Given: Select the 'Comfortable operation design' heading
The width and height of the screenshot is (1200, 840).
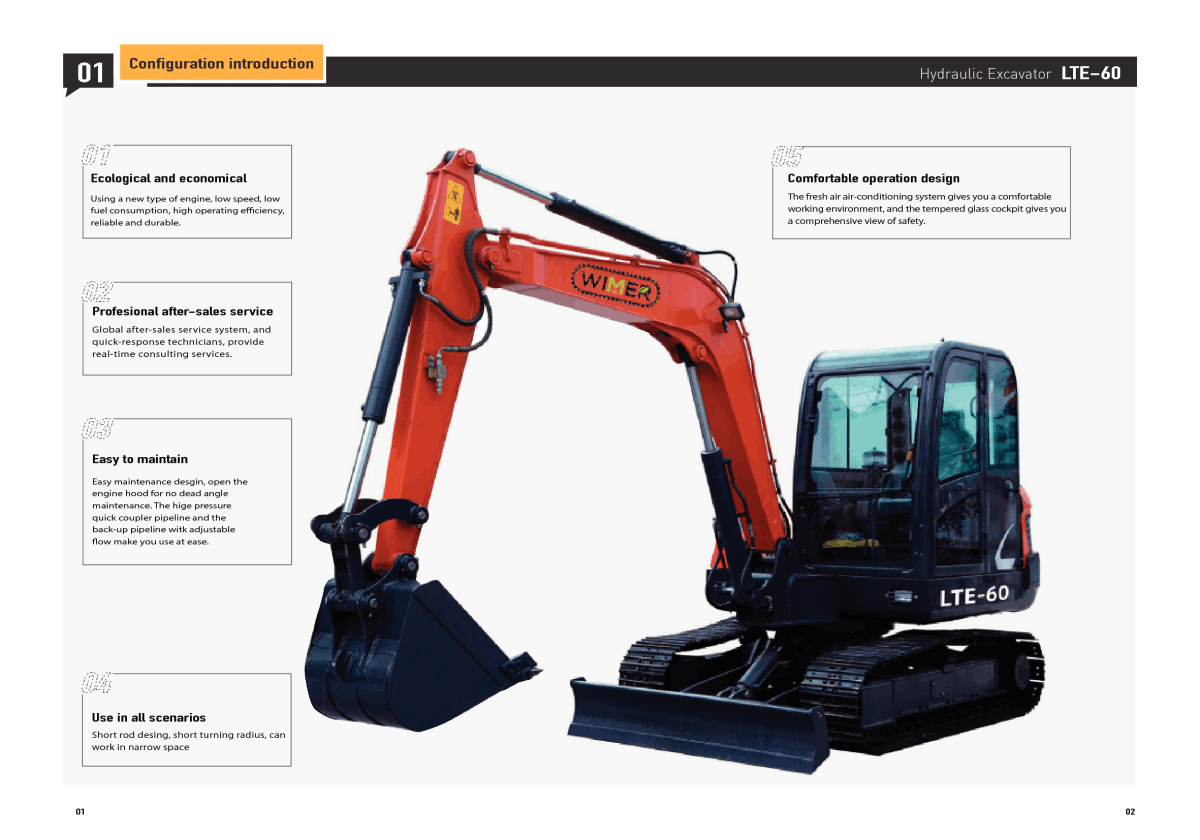Looking at the screenshot, I should 873,178.
